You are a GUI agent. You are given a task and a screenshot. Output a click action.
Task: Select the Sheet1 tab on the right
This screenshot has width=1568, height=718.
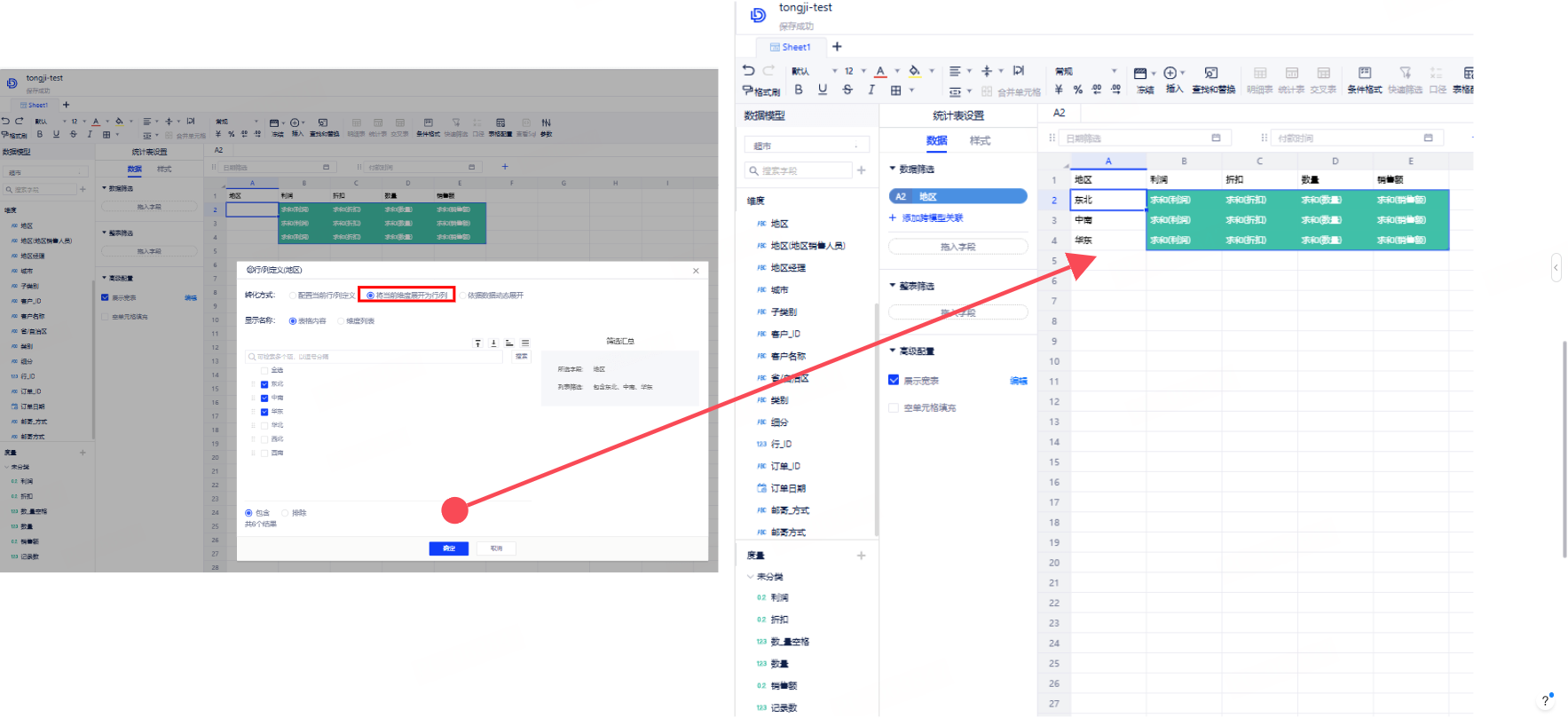pos(790,47)
